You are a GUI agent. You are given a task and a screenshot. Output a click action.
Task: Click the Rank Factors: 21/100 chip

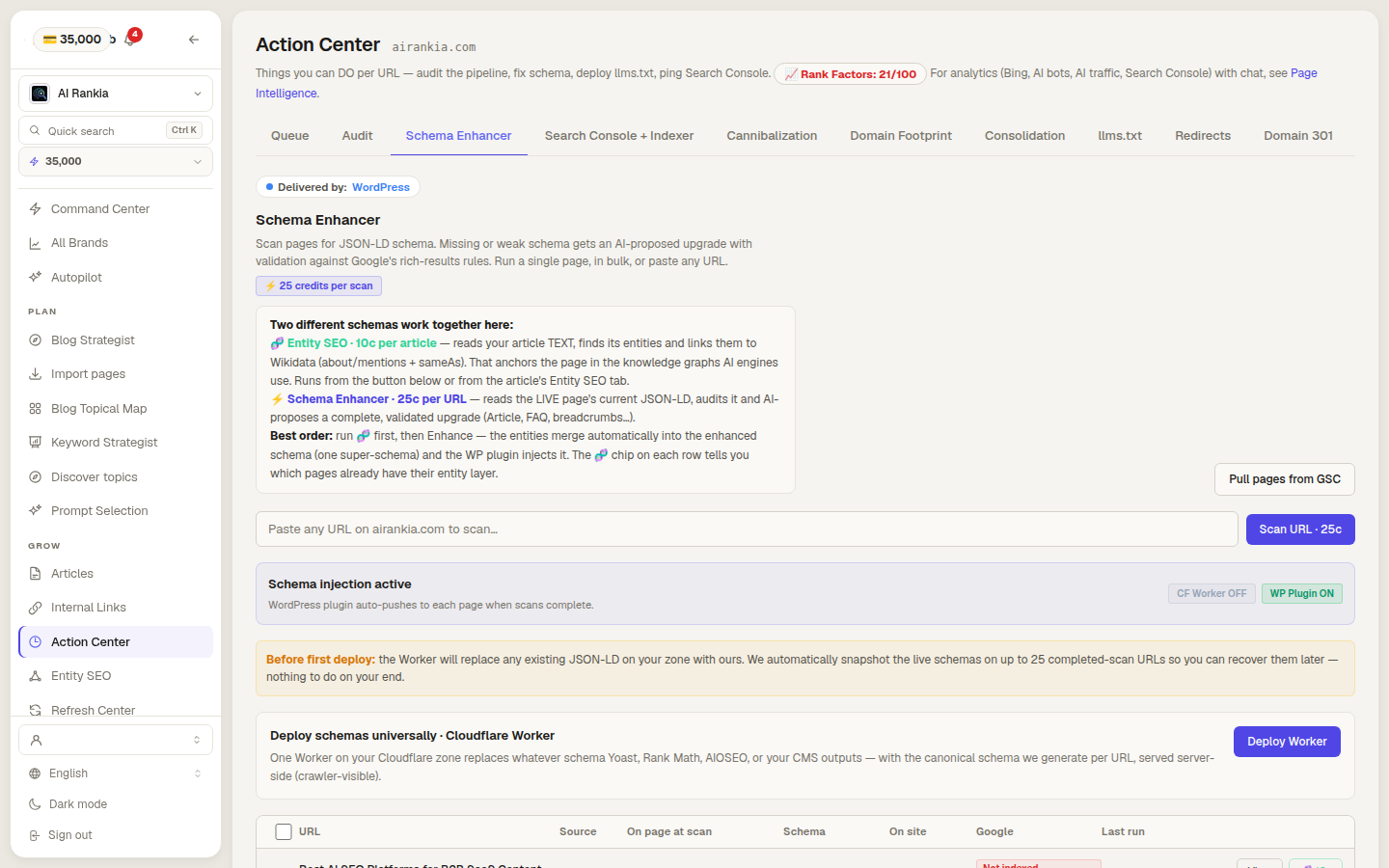point(850,74)
